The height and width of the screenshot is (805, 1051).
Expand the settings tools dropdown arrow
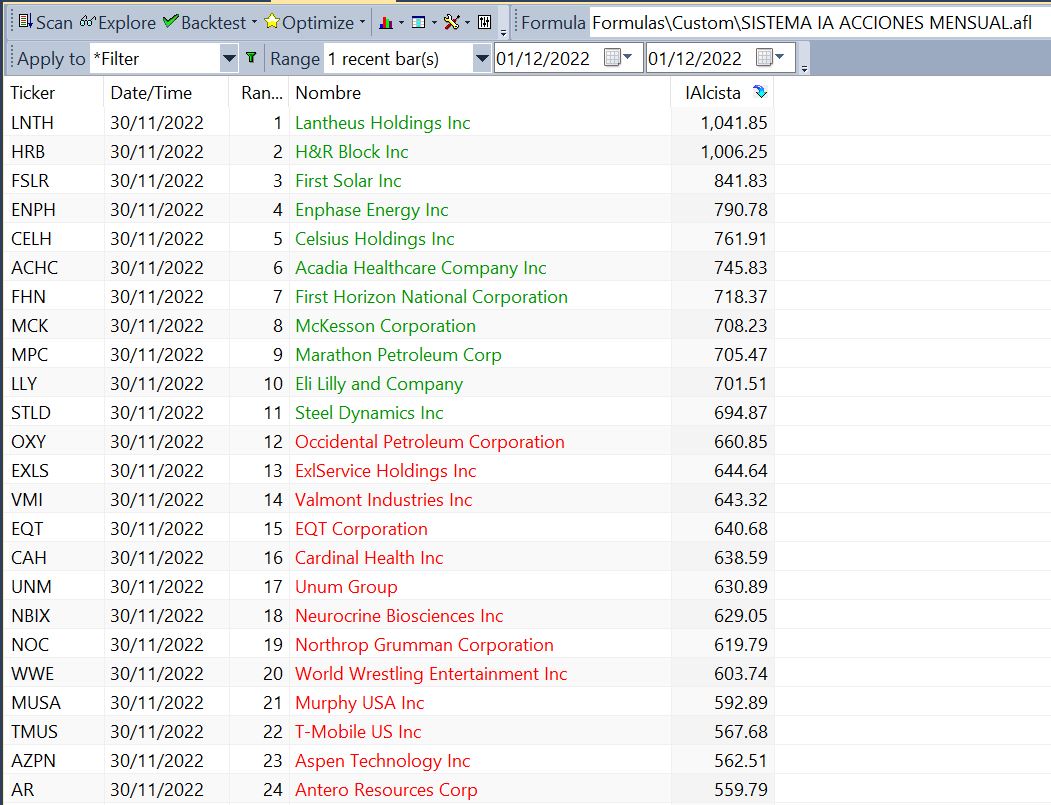467,22
